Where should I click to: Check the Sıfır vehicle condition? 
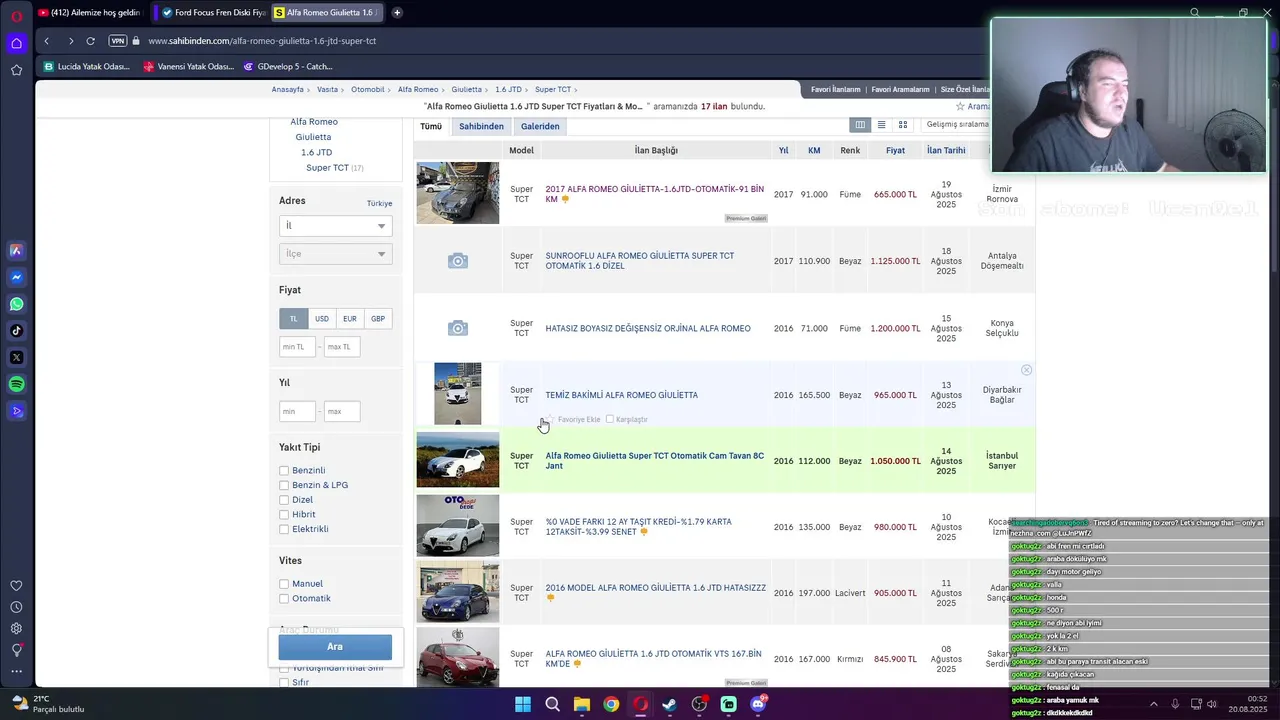(x=284, y=683)
